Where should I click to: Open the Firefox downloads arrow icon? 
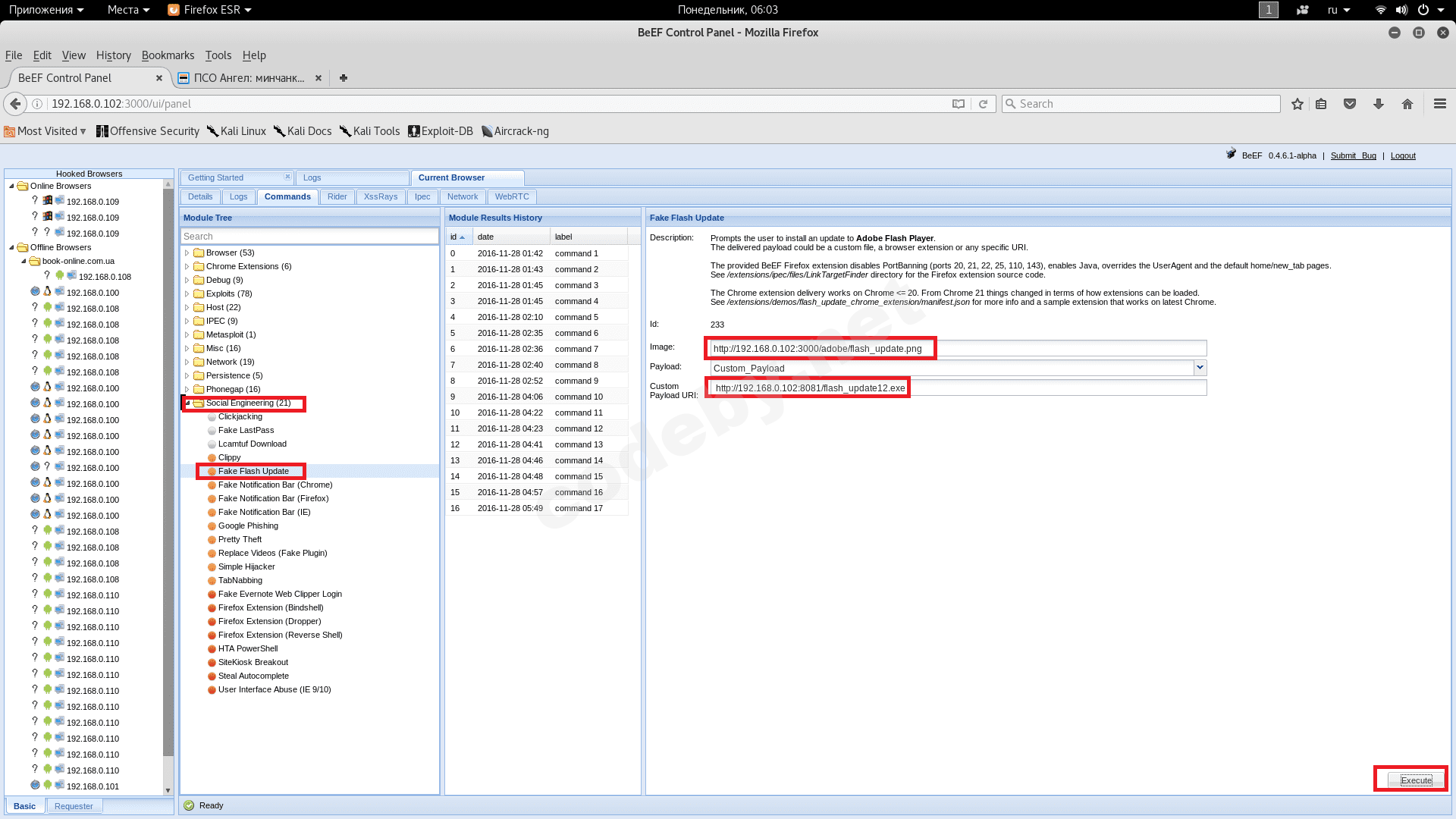click(1379, 104)
